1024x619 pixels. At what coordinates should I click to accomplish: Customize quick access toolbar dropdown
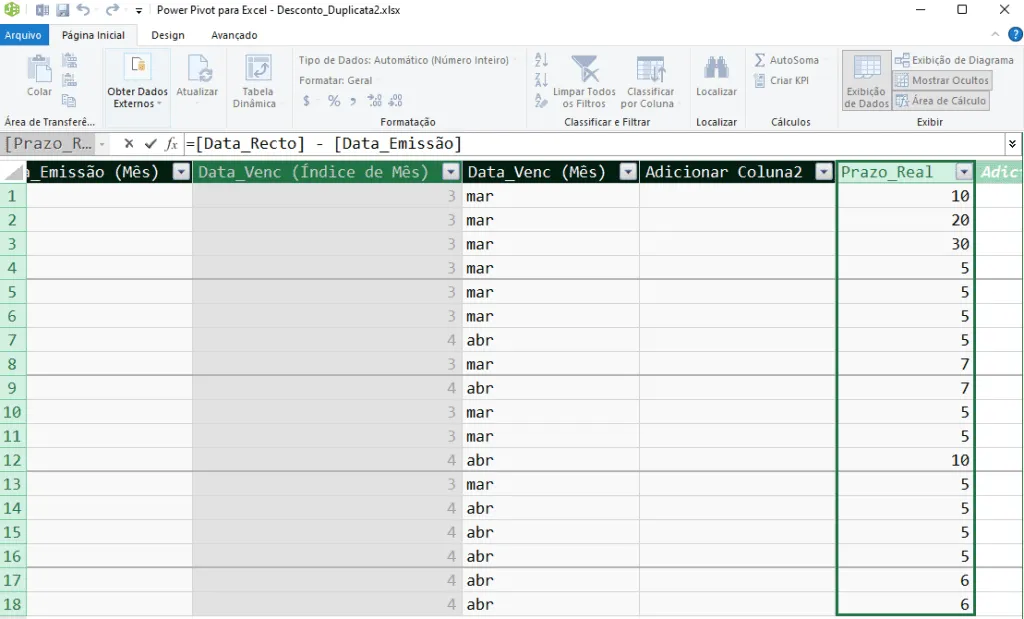(138, 10)
